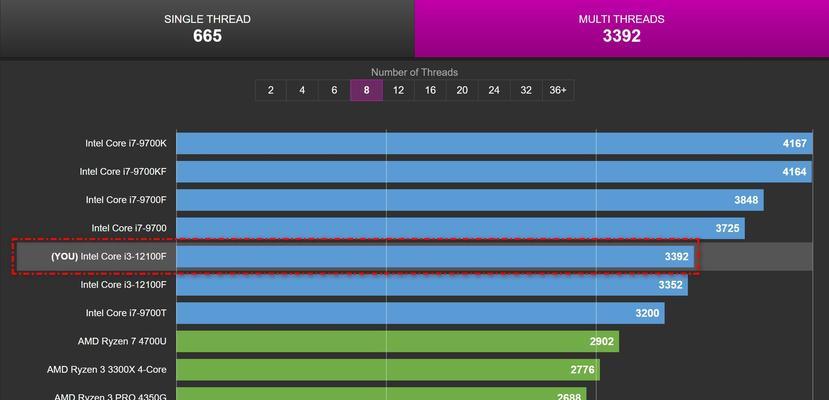Click the AMD Ryzen 7 4700U label
Screen dimensions: 829x400
(x=122, y=341)
